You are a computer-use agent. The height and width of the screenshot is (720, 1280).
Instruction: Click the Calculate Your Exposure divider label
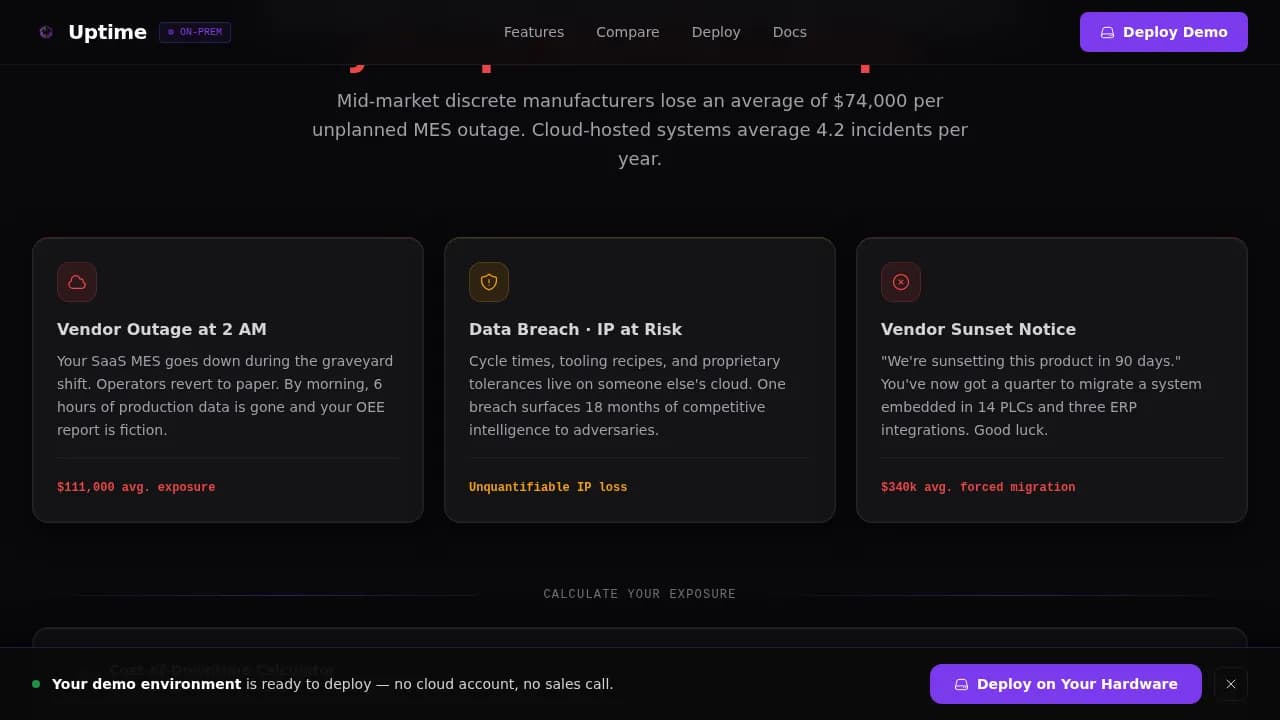[x=640, y=594]
